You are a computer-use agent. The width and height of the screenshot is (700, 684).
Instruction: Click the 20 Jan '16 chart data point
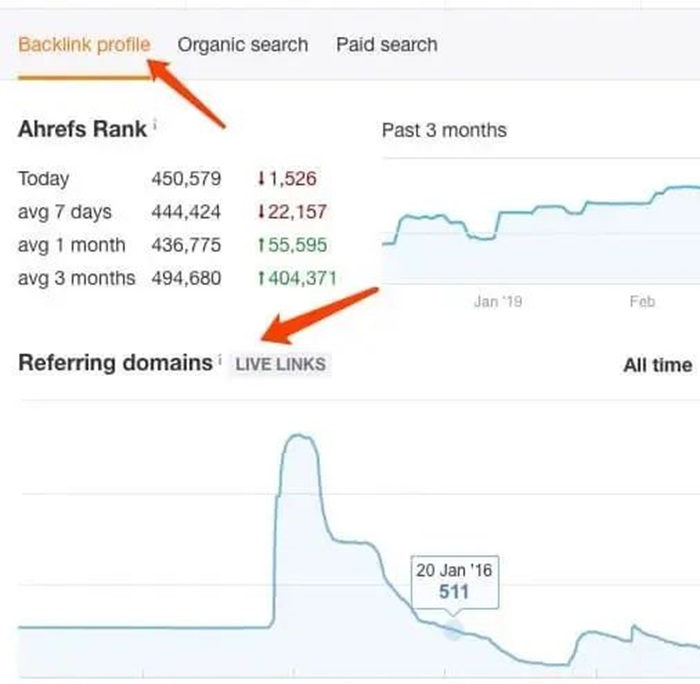pyautogui.click(x=453, y=630)
